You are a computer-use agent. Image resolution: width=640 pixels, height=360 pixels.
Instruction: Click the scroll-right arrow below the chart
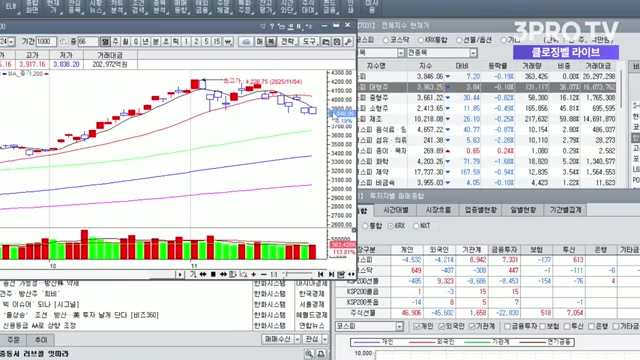pos(180,274)
